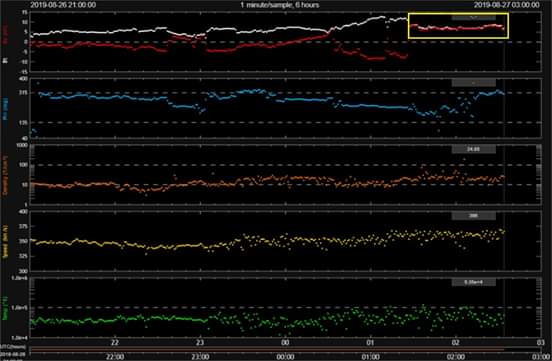Click the end timestamp 2019-08-27 03:00:00
552x361 pixels.
(507, 5)
